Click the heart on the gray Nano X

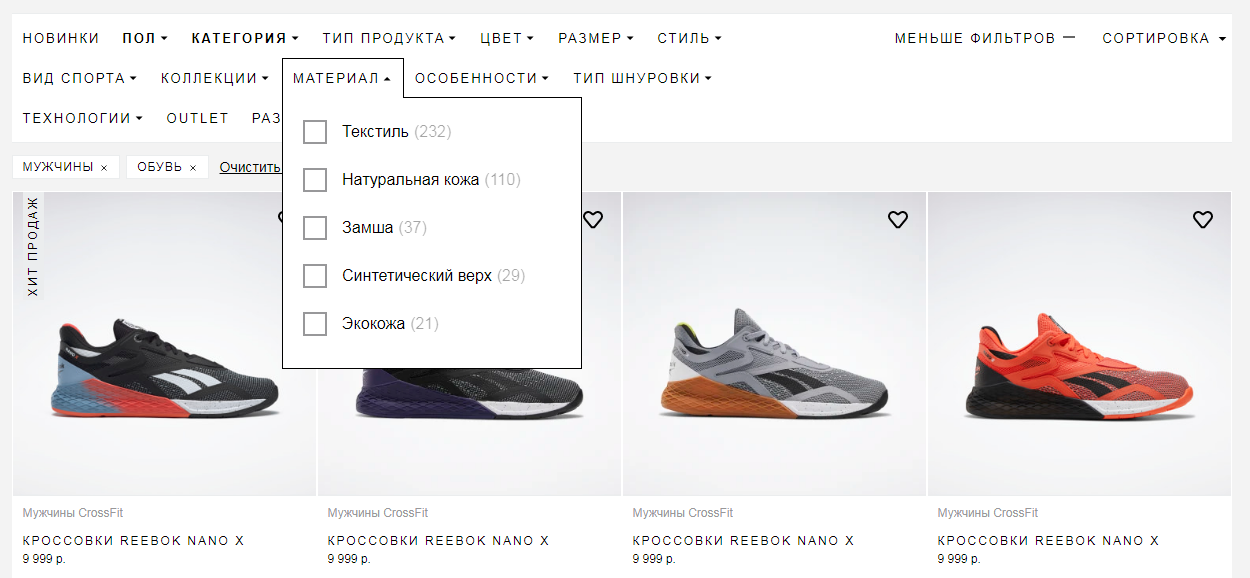coord(898,220)
